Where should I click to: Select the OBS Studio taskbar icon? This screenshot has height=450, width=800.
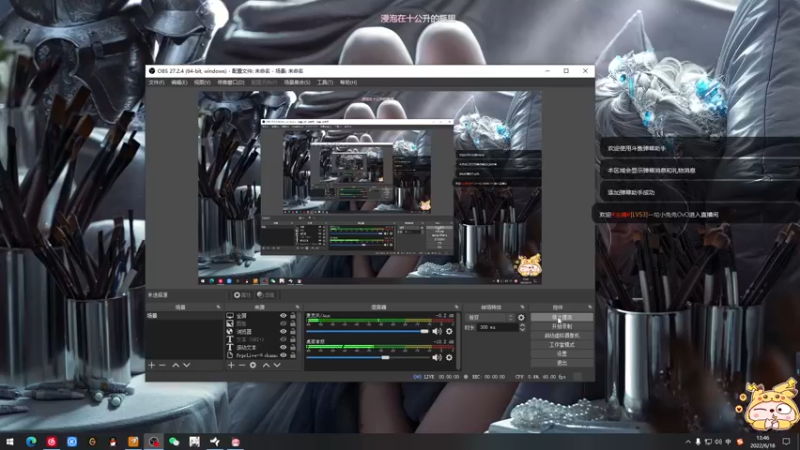(154, 442)
